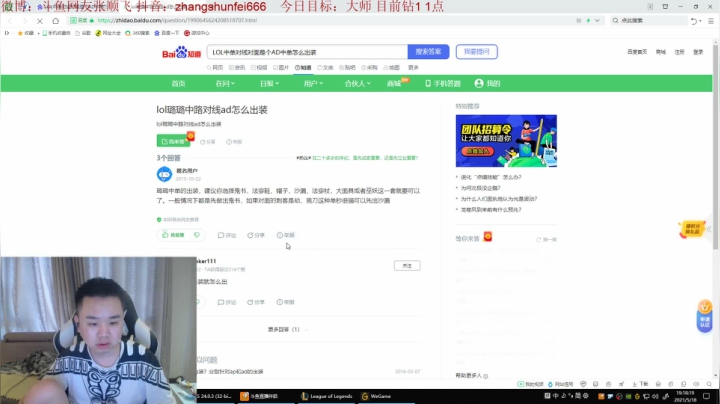Report the first answer
Image resolution: width=720 pixels, height=404 pixels.
(286, 235)
